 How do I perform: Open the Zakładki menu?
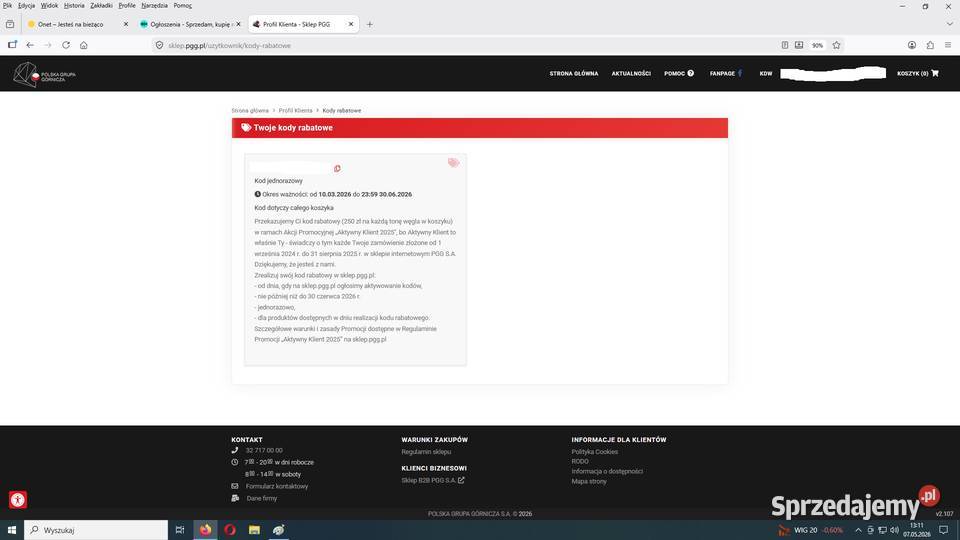pos(101,6)
